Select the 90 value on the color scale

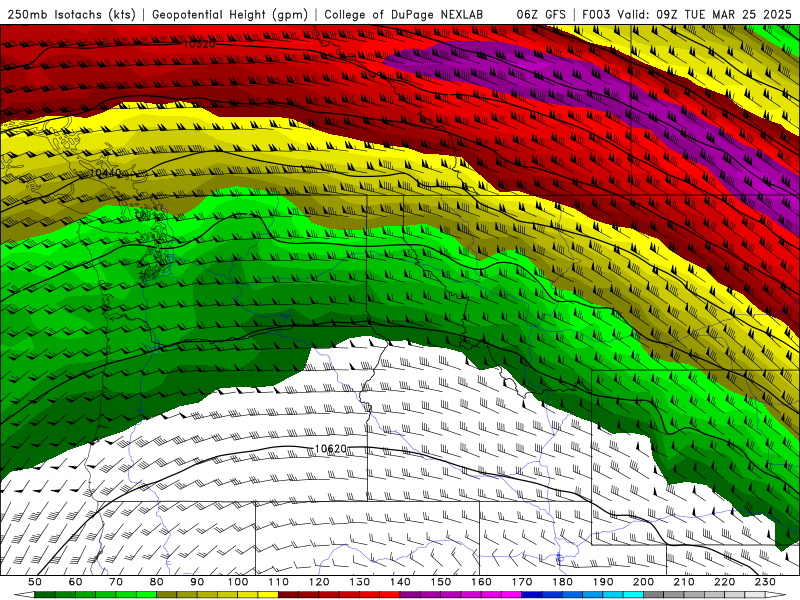point(197,582)
